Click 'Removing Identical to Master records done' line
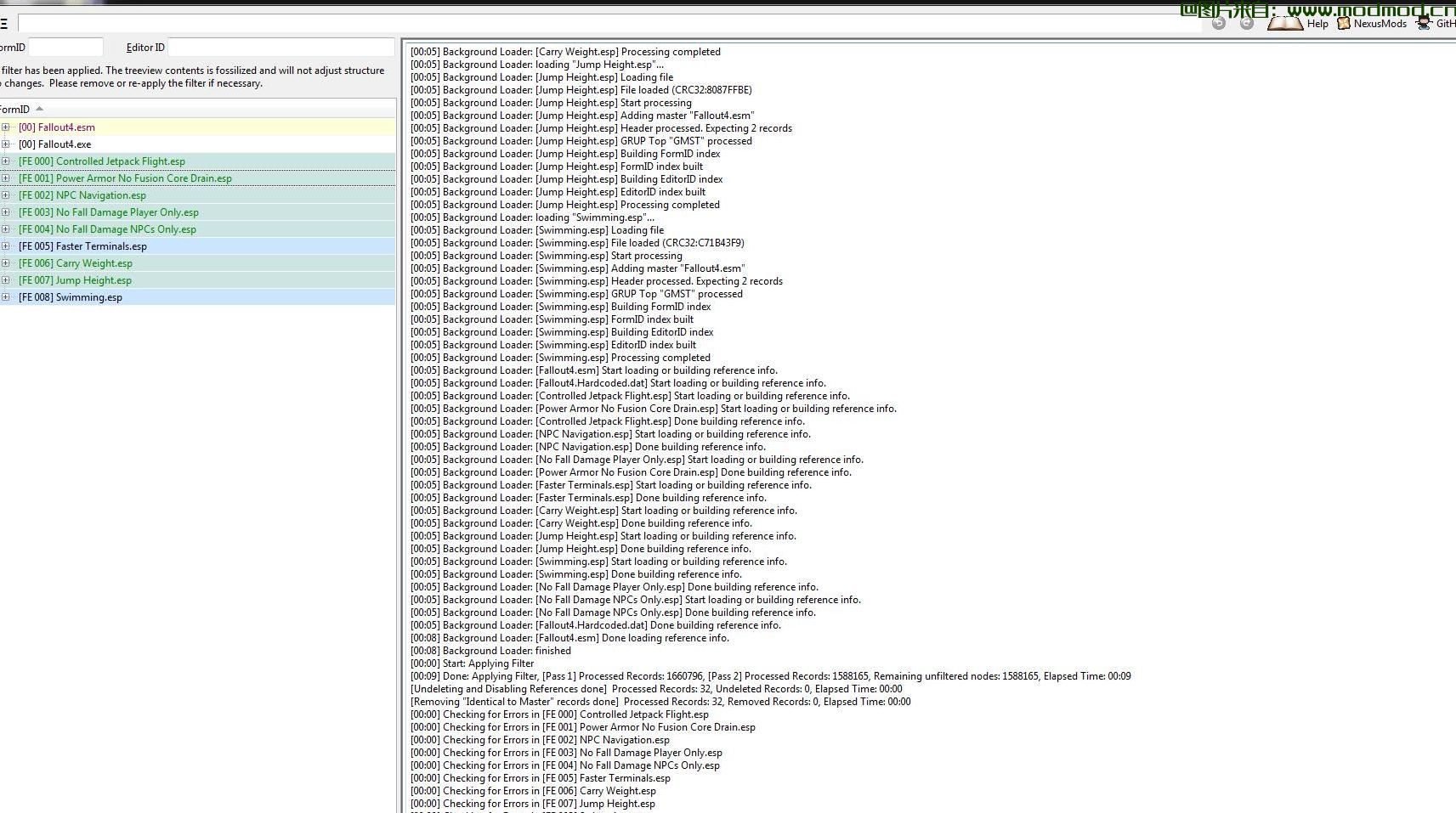Viewport: 1456px width, 813px height. coord(660,702)
